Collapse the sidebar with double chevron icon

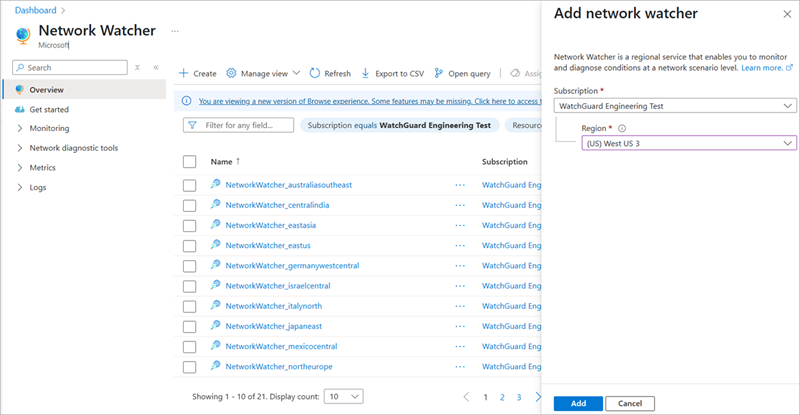pyautogui.click(x=156, y=67)
